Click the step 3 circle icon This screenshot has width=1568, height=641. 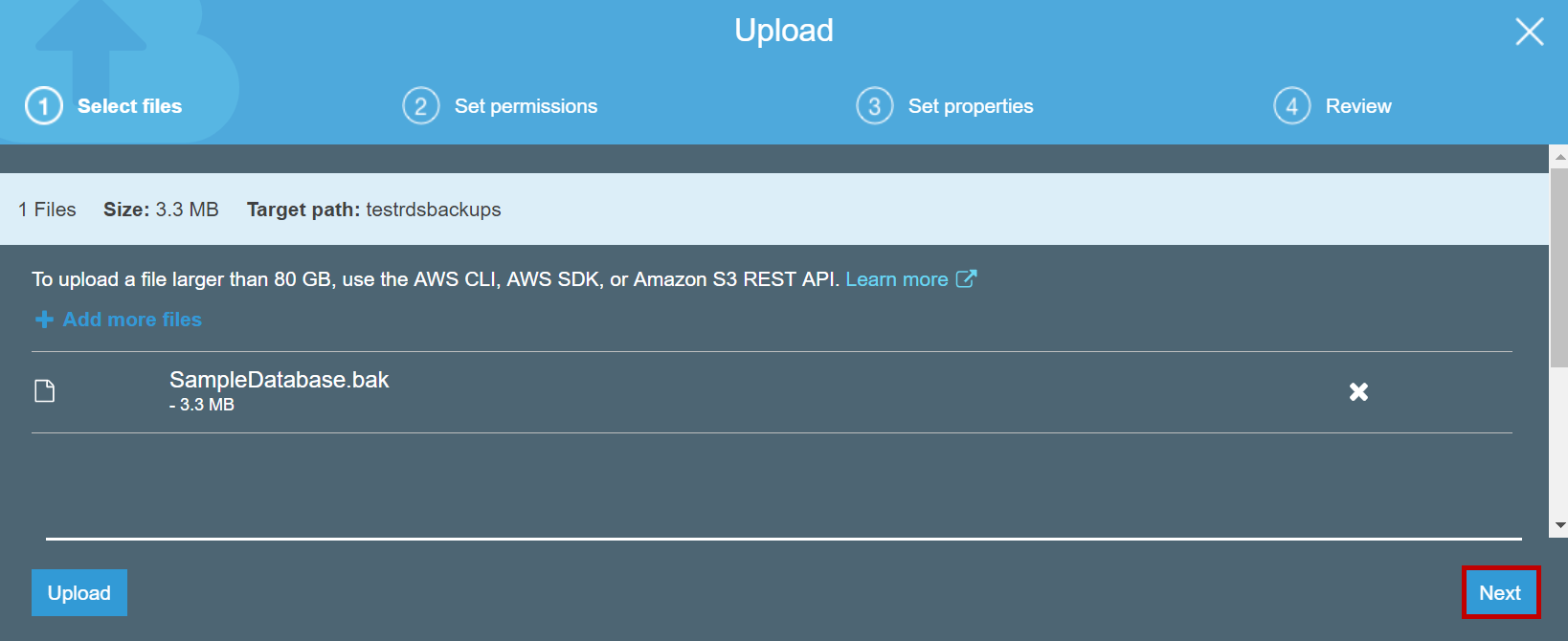tap(874, 106)
